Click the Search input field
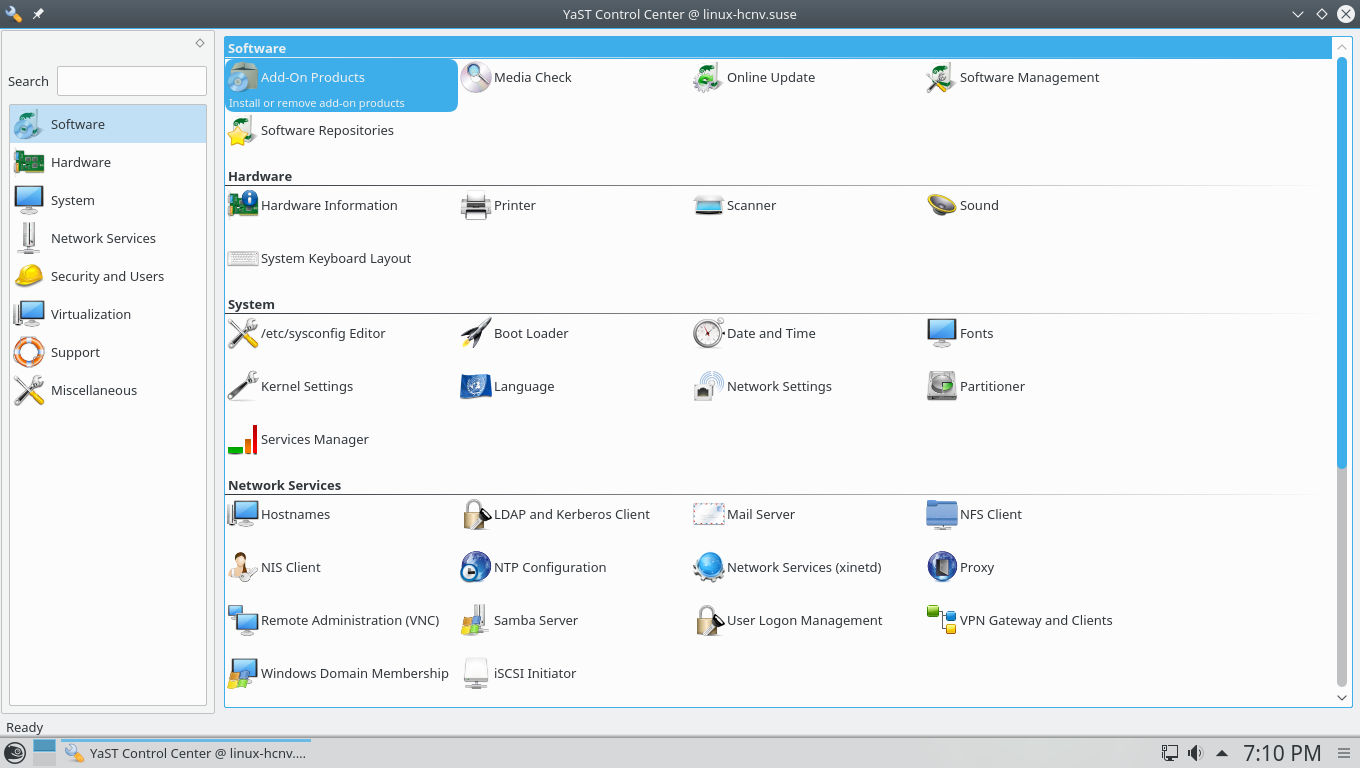This screenshot has height=768, width=1360. pos(132,81)
